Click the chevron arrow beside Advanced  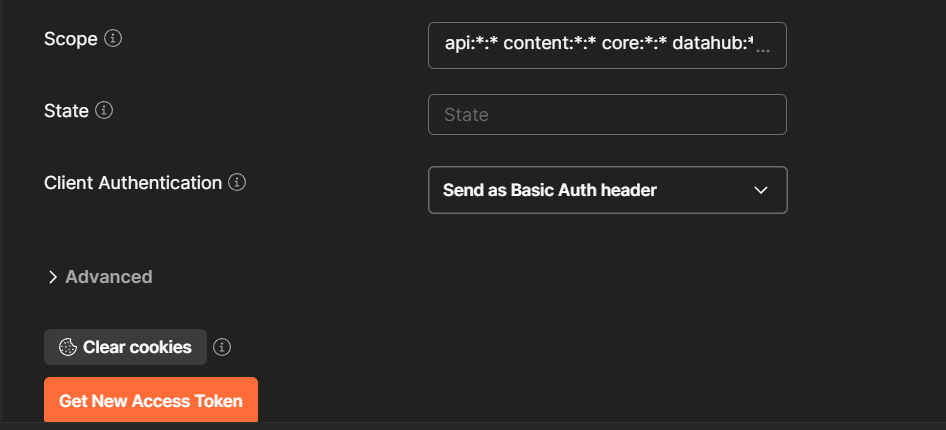[53, 277]
